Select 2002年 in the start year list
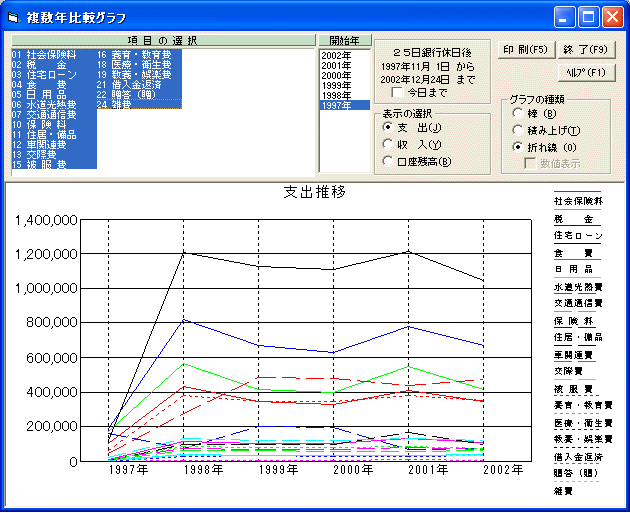630x513 pixels. (x=336, y=55)
